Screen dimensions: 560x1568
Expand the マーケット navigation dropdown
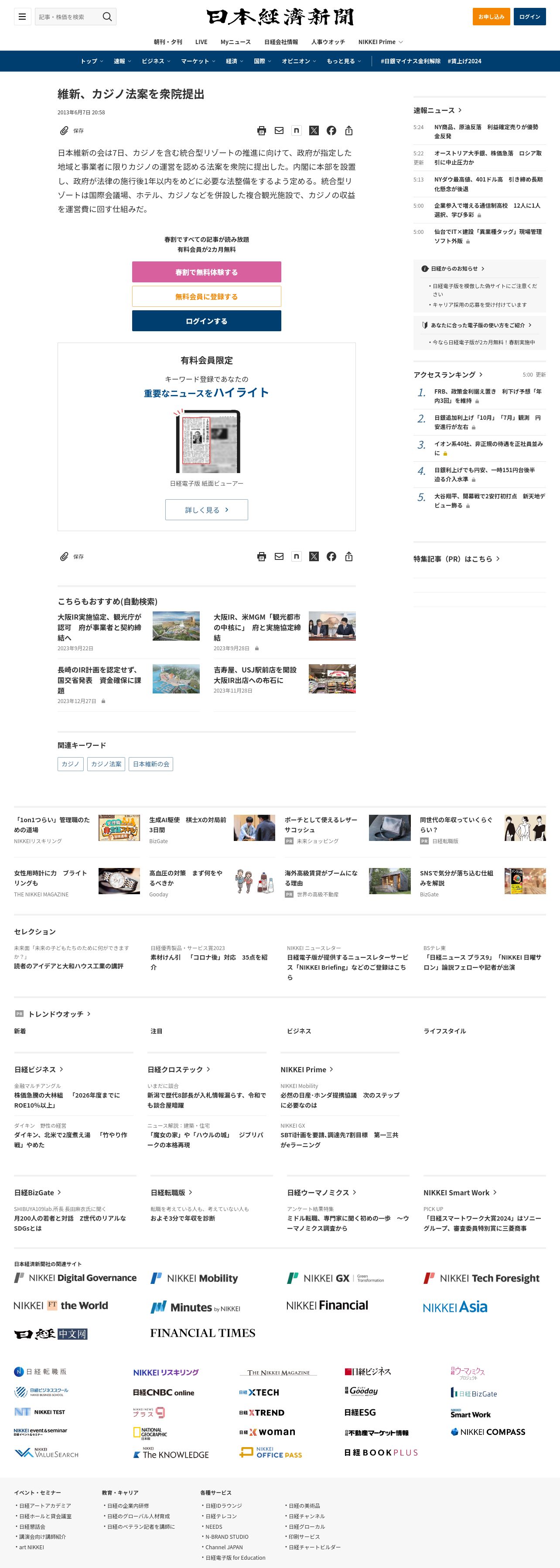click(198, 61)
